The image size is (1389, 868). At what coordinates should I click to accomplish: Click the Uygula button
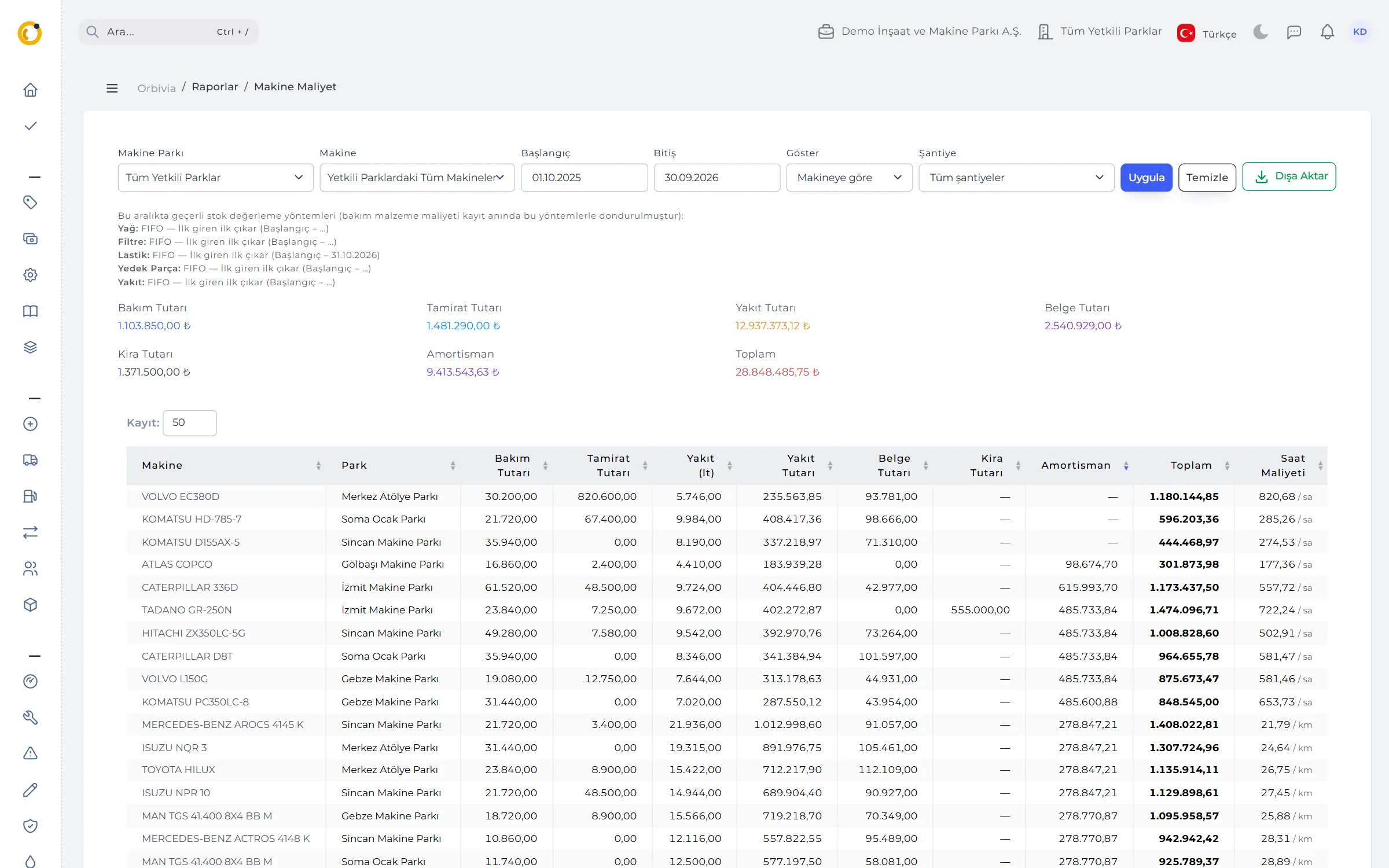click(x=1146, y=178)
